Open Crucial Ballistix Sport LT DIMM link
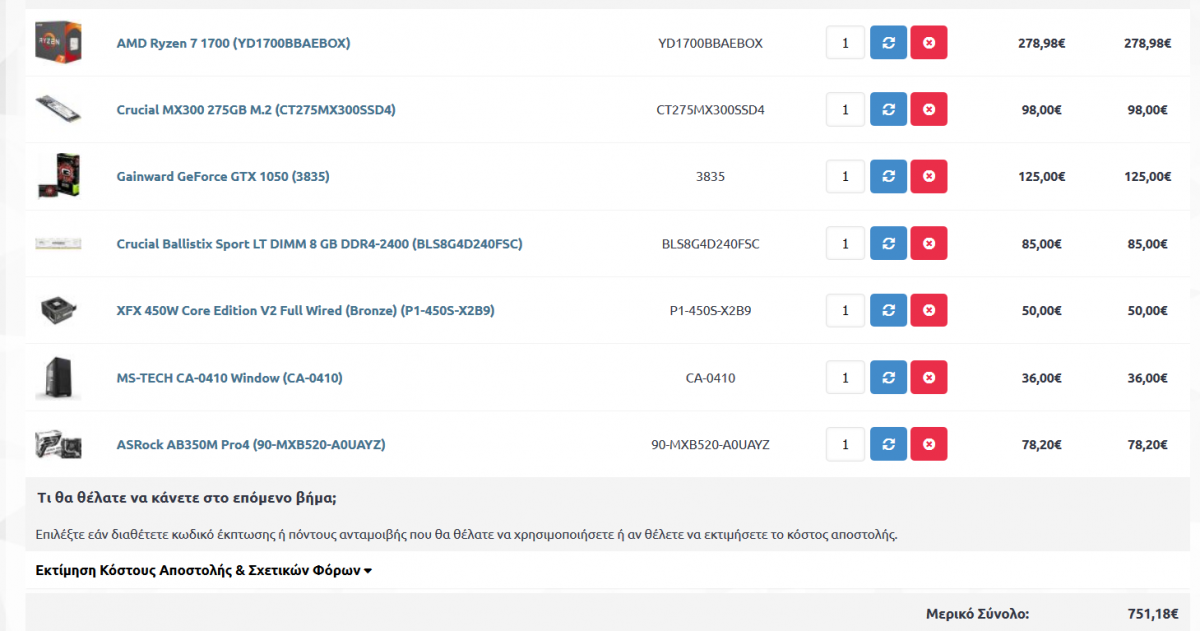Image resolution: width=1200 pixels, height=631 pixels. tap(319, 244)
